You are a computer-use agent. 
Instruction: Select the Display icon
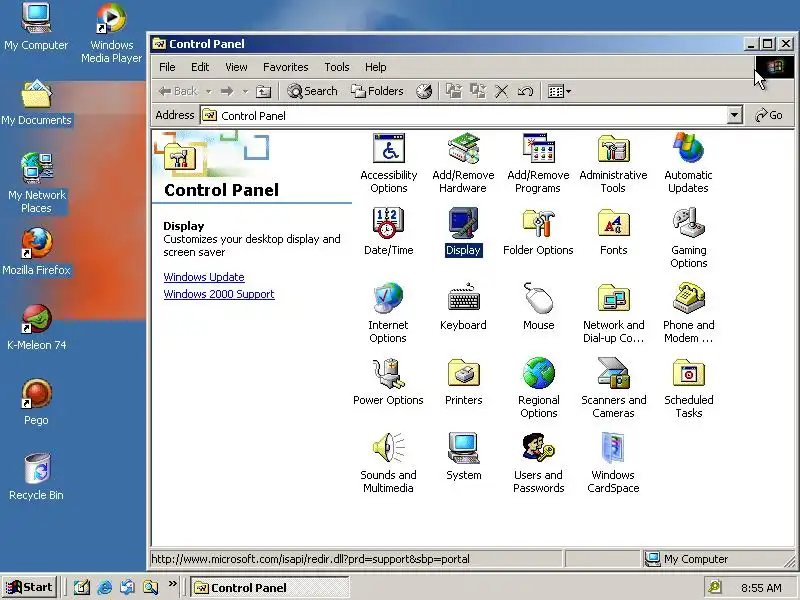463,232
